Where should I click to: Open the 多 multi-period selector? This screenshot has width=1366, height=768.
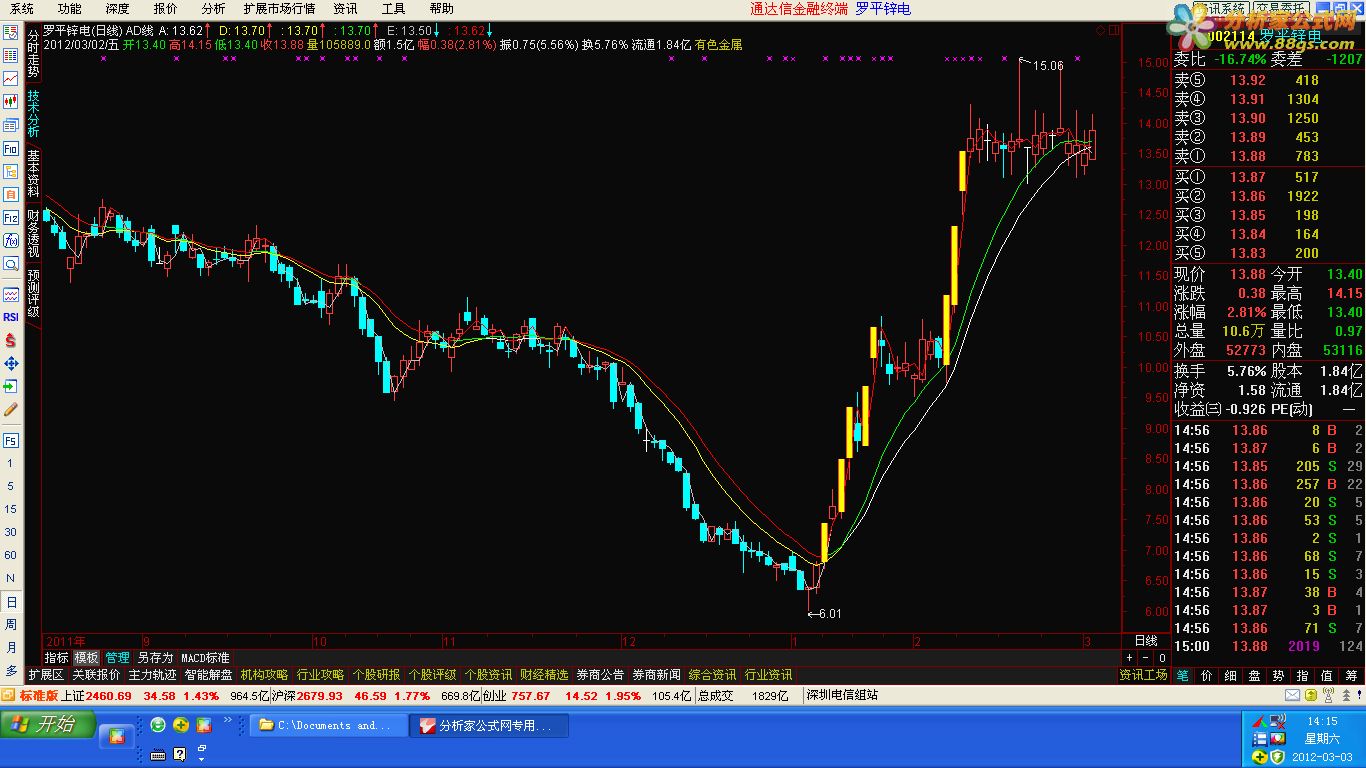pyautogui.click(x=11, y=670)
